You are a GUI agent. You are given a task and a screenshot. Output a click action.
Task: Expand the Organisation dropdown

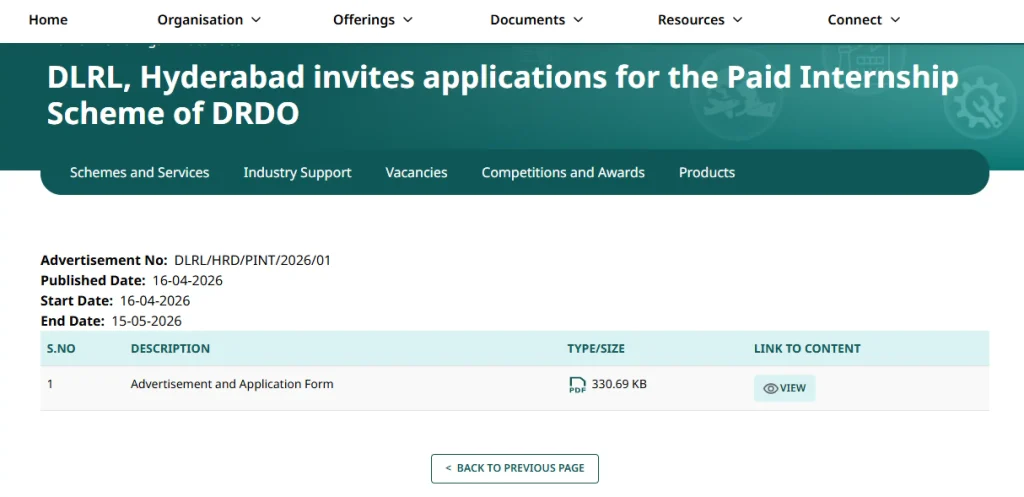(x=209, y=20)
